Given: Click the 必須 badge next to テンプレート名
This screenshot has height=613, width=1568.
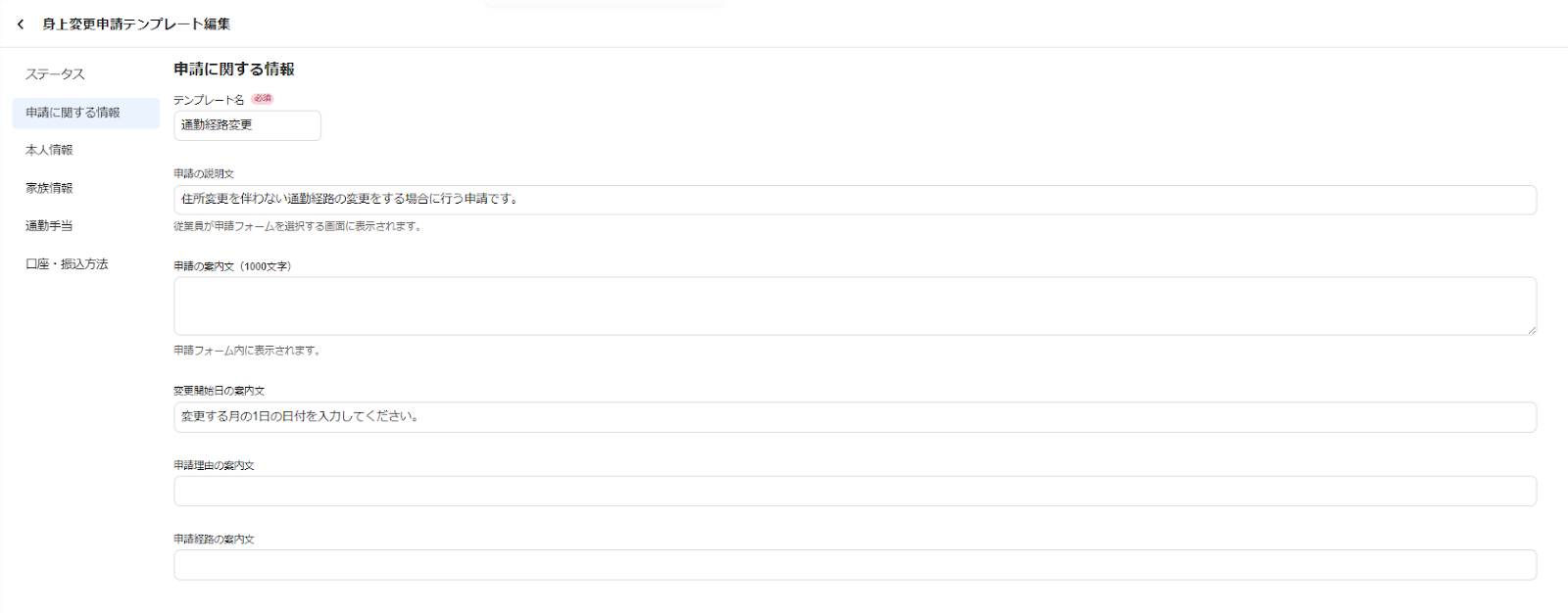Looking at the screenshot, I should pyautogui.click(x=262, y=99).
